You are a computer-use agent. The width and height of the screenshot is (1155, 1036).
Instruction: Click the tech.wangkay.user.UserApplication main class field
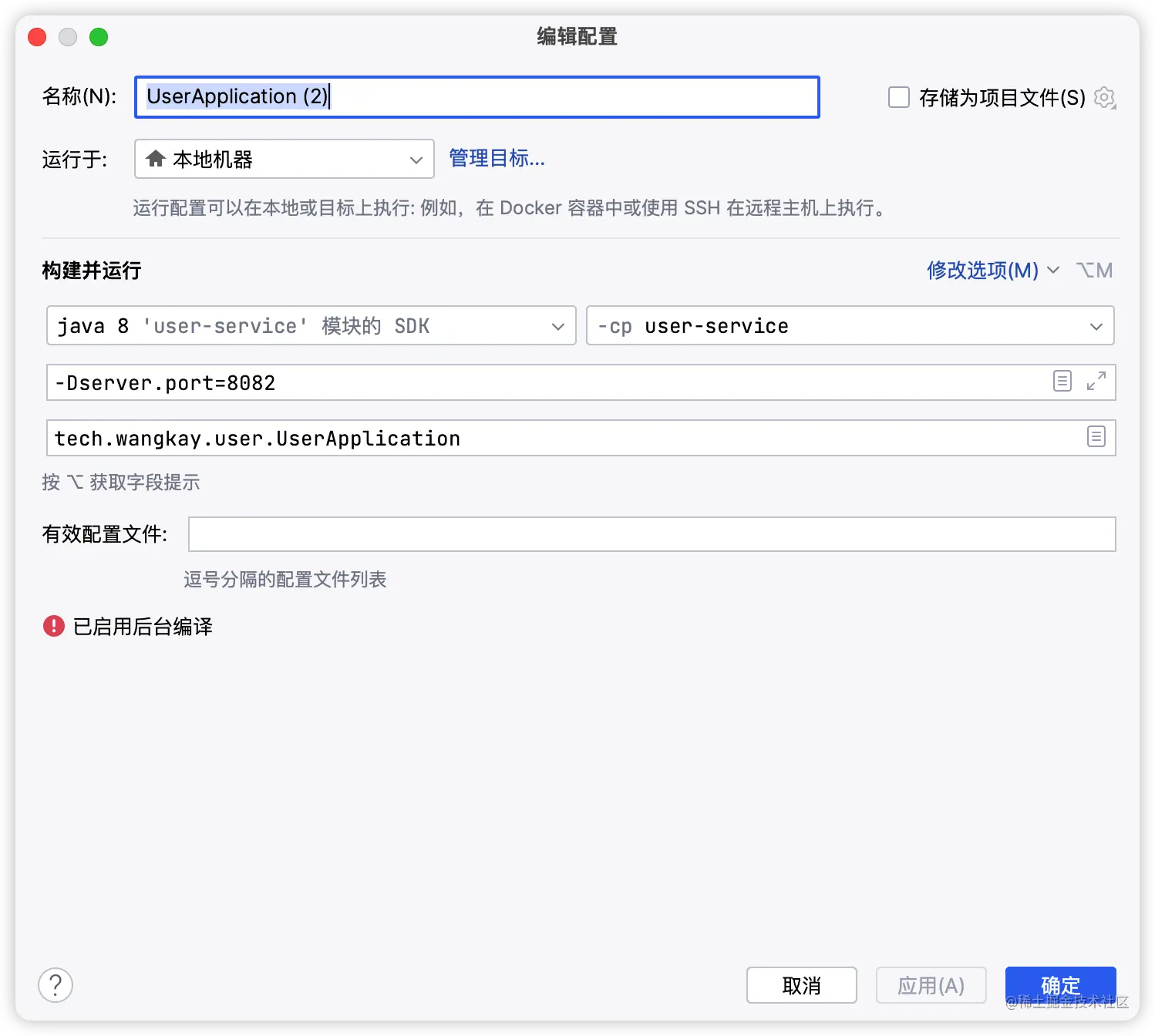point(581,438)
